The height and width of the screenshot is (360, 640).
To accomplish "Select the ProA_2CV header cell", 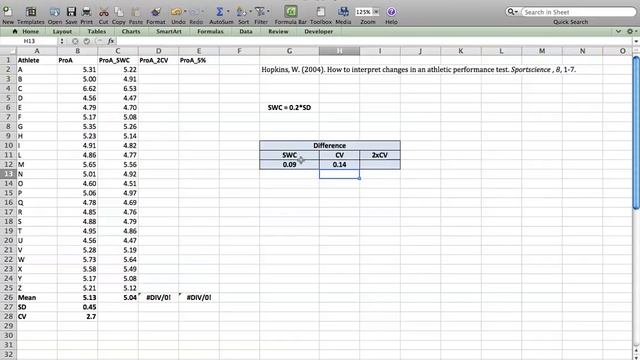I will 158,60.
